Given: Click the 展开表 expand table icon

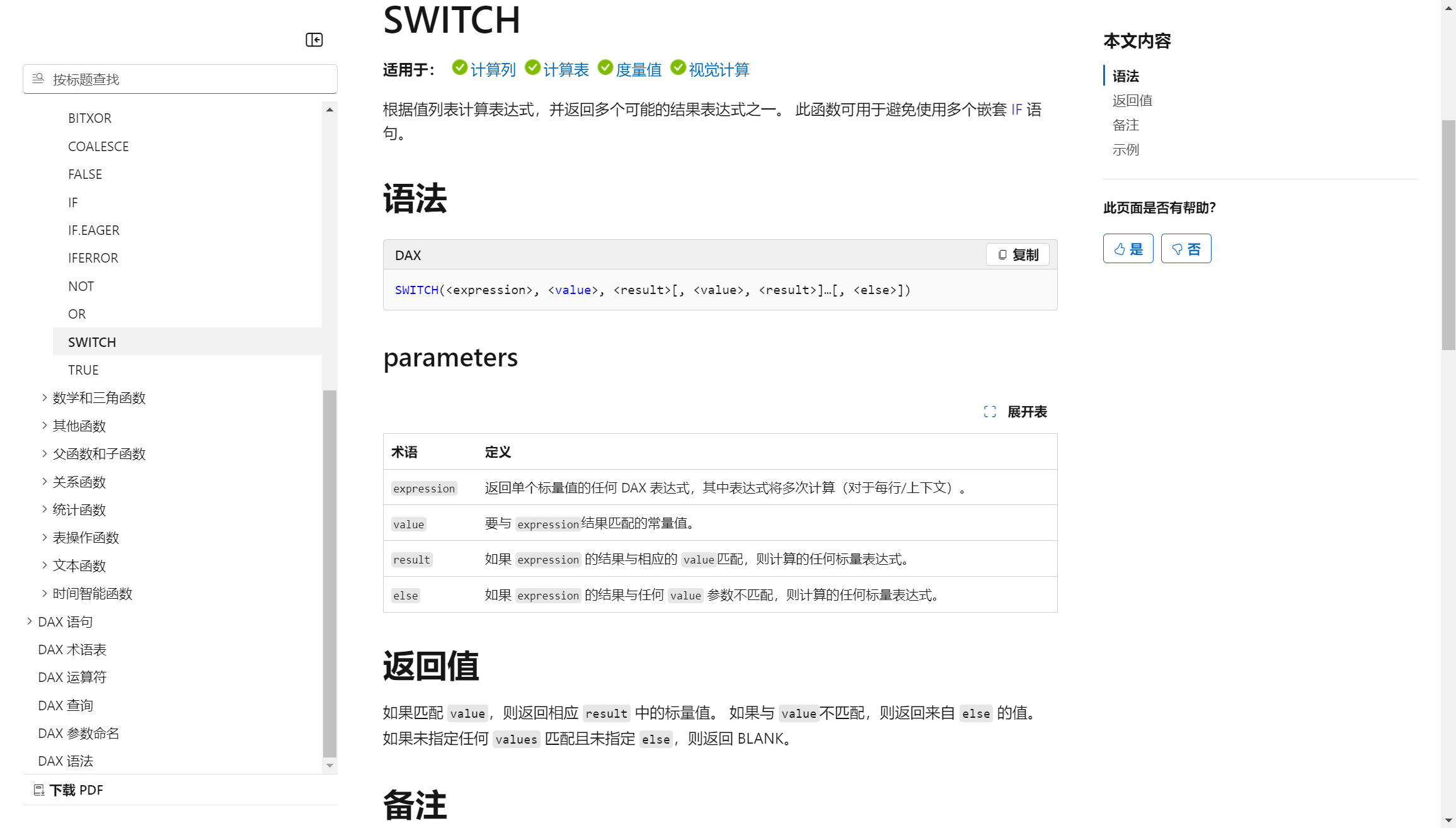Looking at the screenshot, I should coord(990,412).
